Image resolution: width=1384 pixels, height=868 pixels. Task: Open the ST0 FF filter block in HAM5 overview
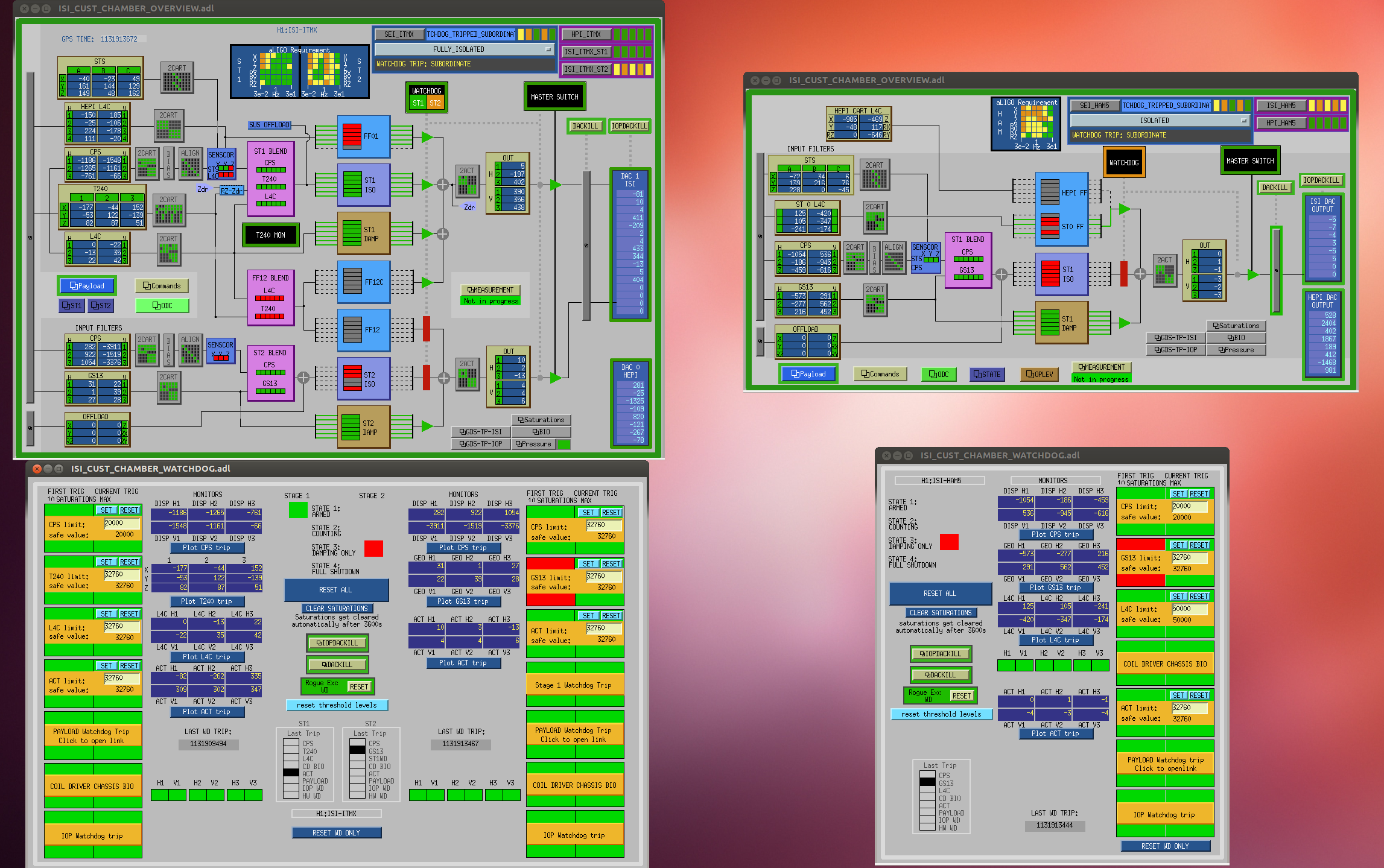click(1062, 227)
